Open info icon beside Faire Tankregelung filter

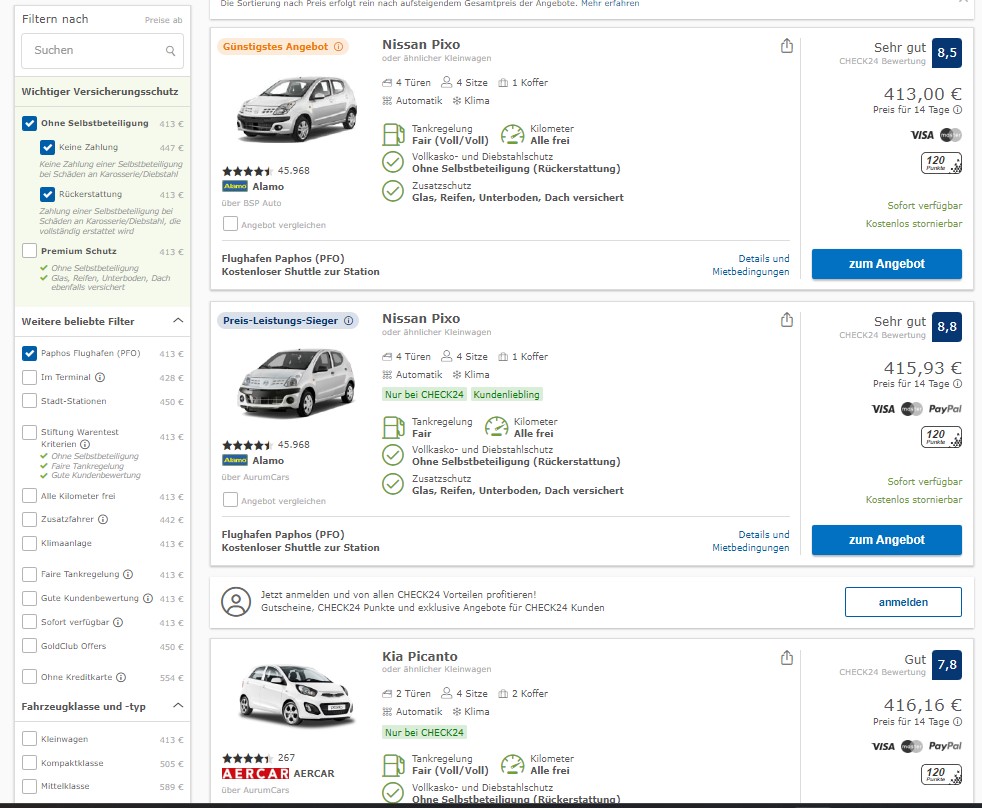pyautogui.click(x=128, y=574)
